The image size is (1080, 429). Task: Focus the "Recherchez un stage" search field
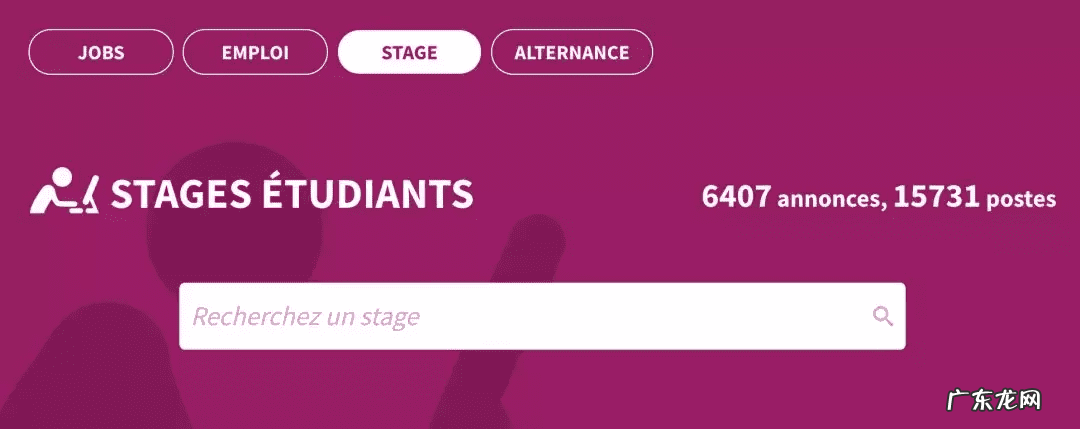tap(520, 317)
